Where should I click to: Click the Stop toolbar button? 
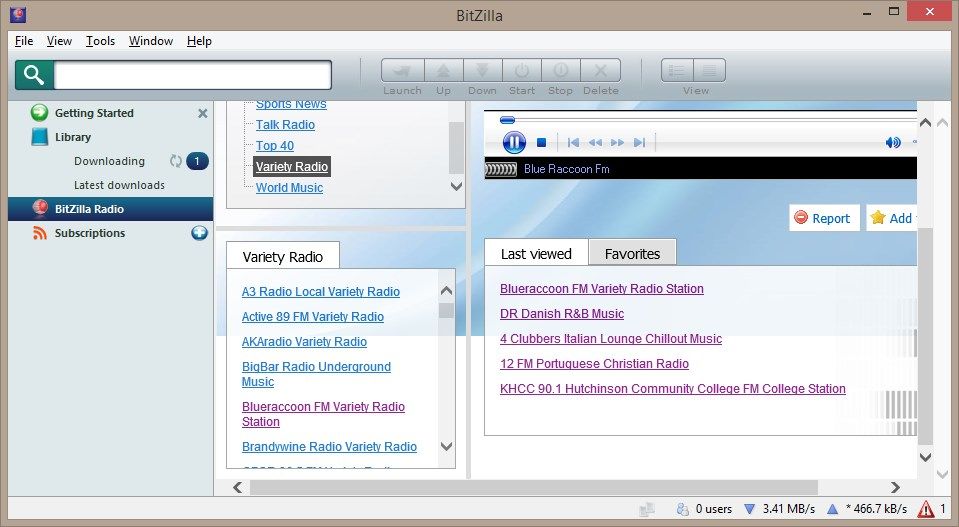click(x=560, y=71)
